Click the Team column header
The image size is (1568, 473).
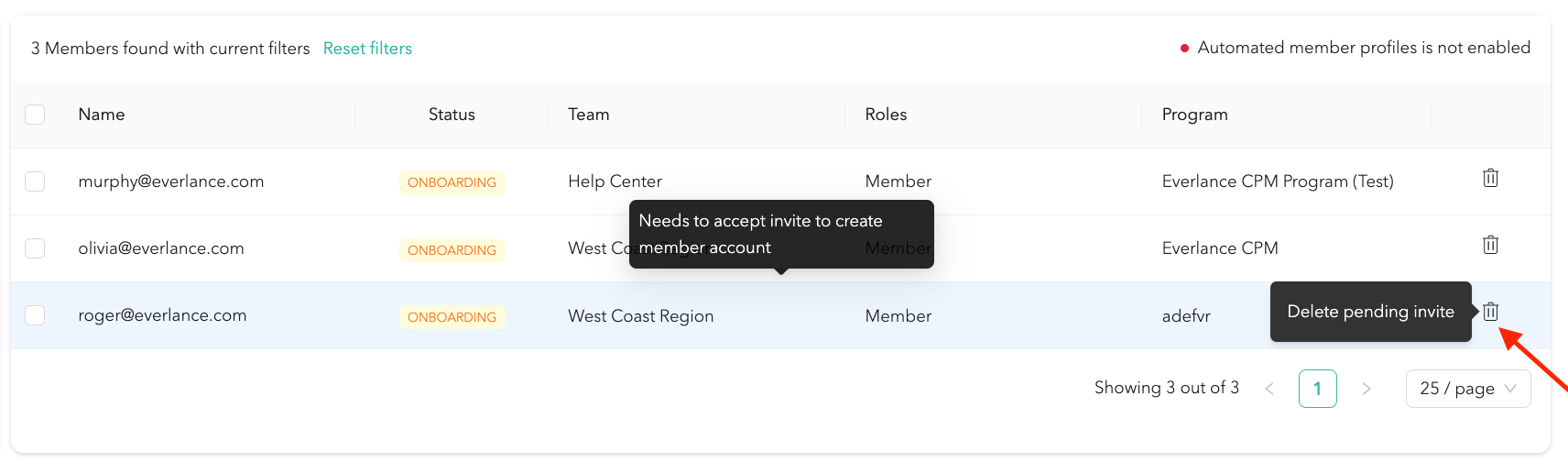(588, 115)
